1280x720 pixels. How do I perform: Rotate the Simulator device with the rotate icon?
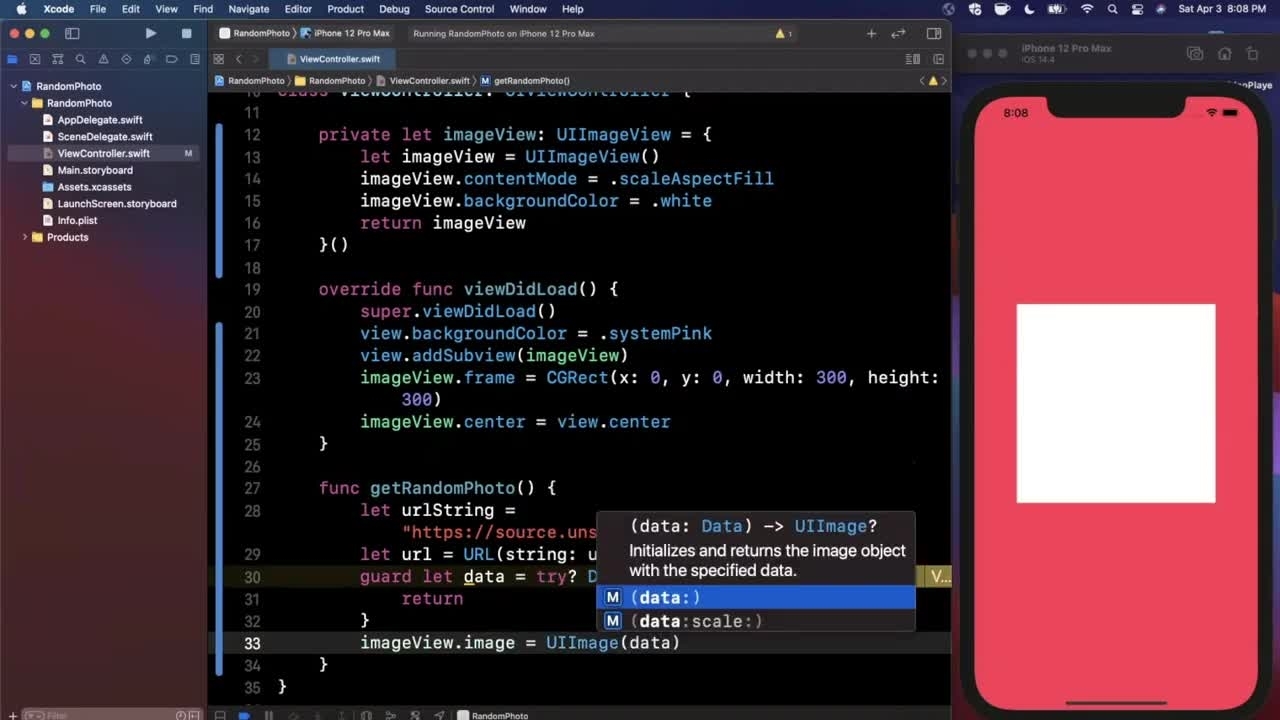tap(1251, 54)
